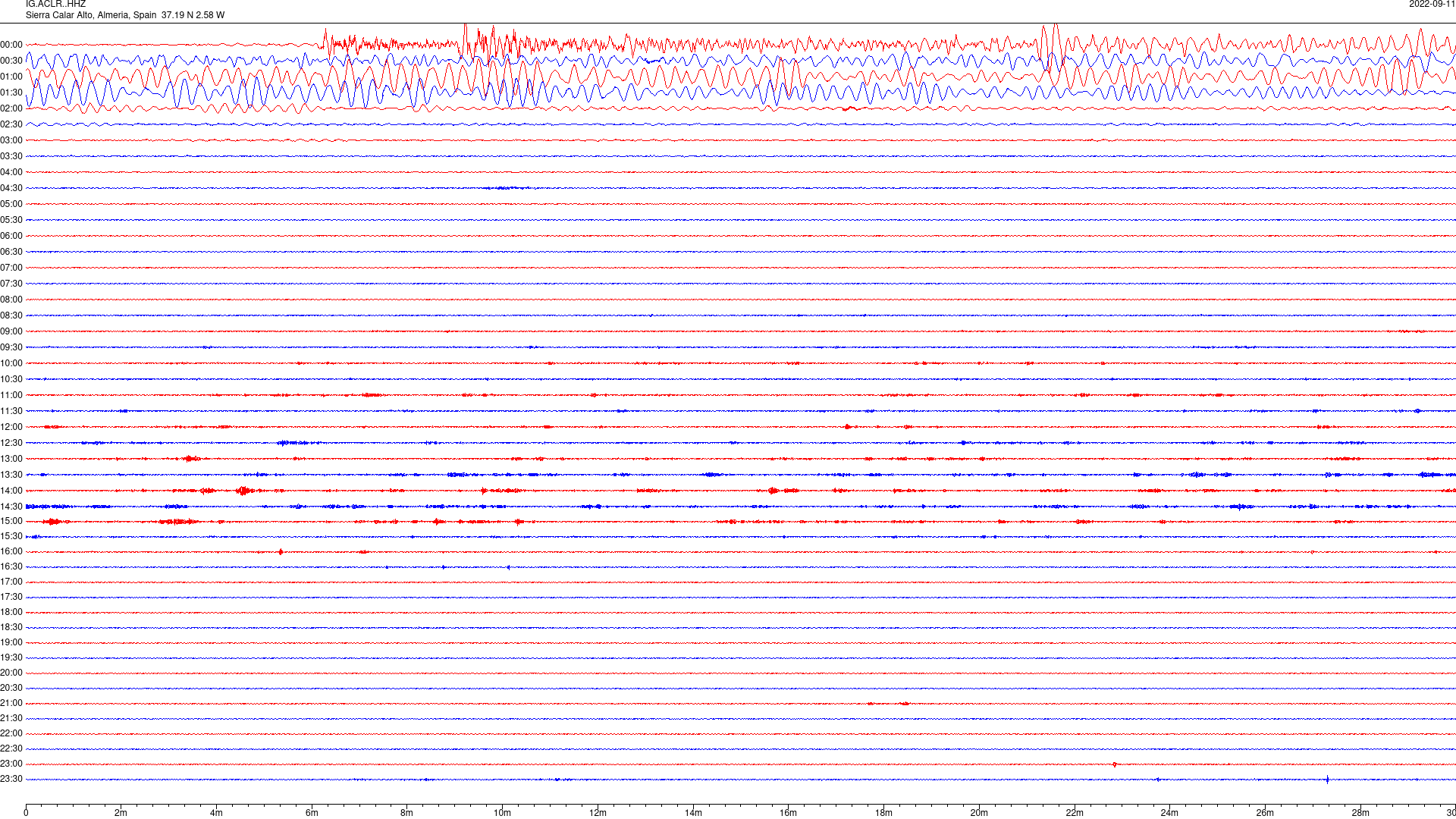Select the 22:30 trace time label
The image size is (1456, 819).
[11, 748]
